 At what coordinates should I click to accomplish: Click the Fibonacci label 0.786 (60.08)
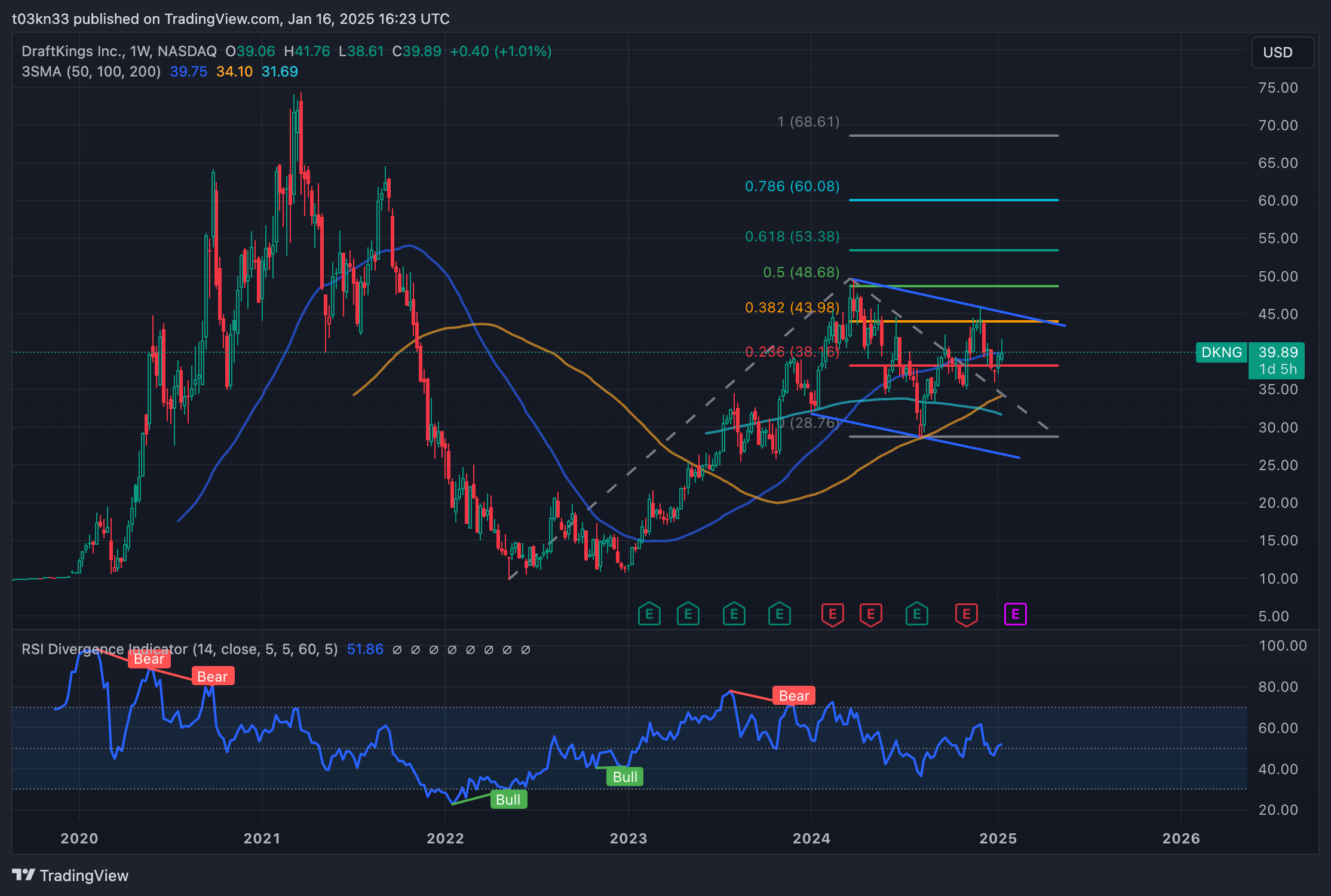(792, 186)
